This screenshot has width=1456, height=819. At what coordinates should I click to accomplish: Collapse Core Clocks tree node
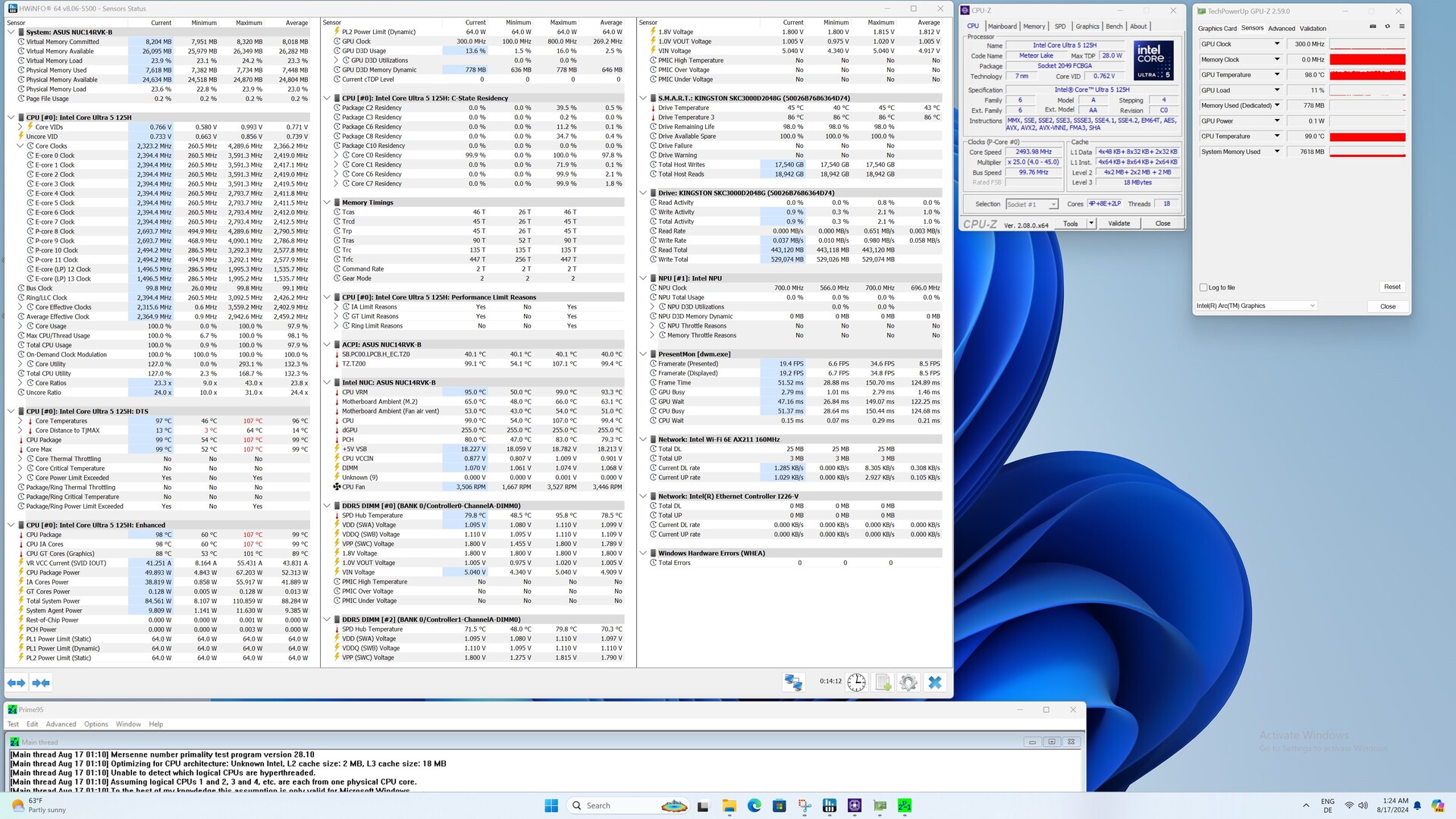click(20, 146)
